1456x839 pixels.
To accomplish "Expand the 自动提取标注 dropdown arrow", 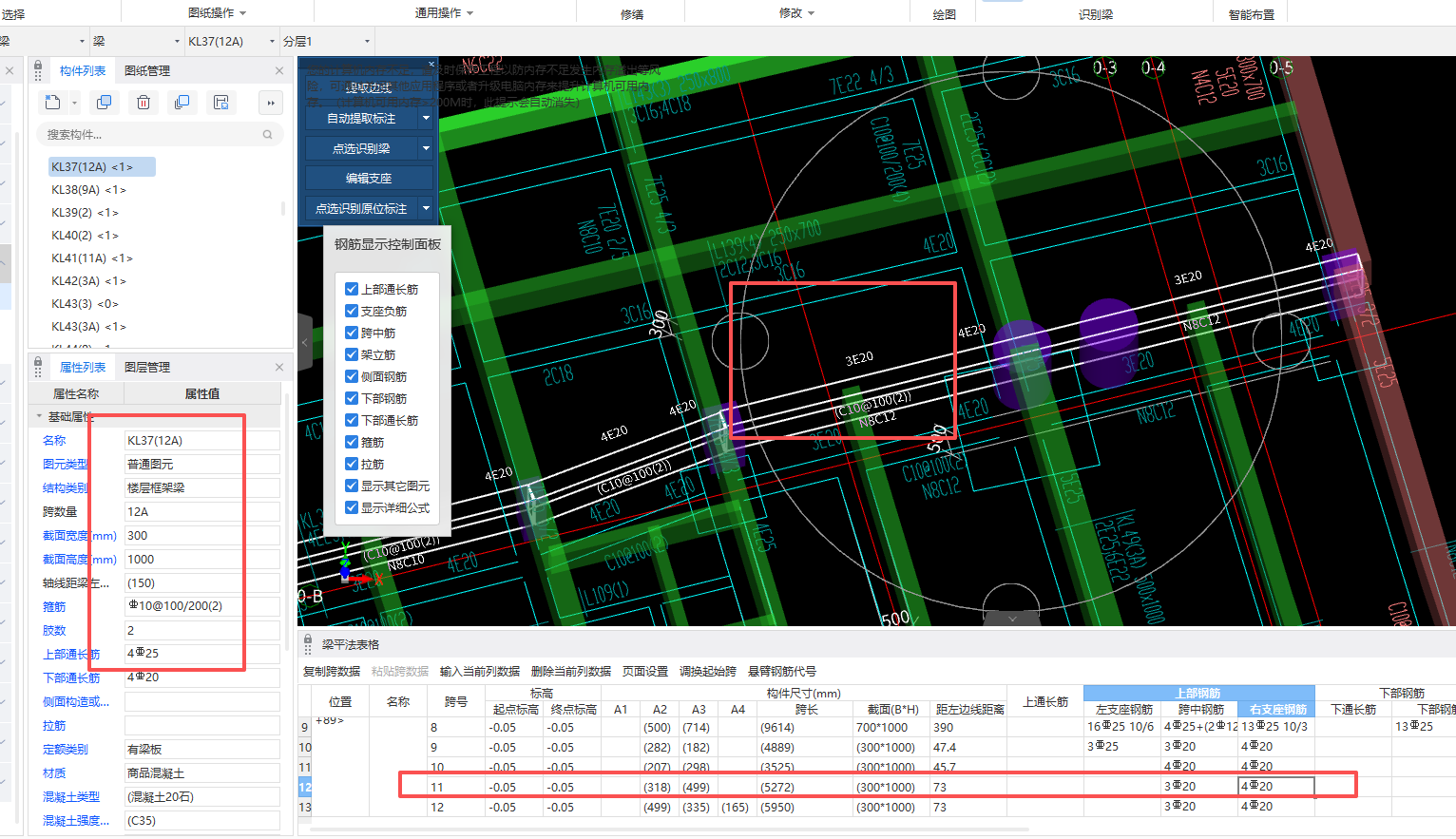I will [x=426, y=119].
